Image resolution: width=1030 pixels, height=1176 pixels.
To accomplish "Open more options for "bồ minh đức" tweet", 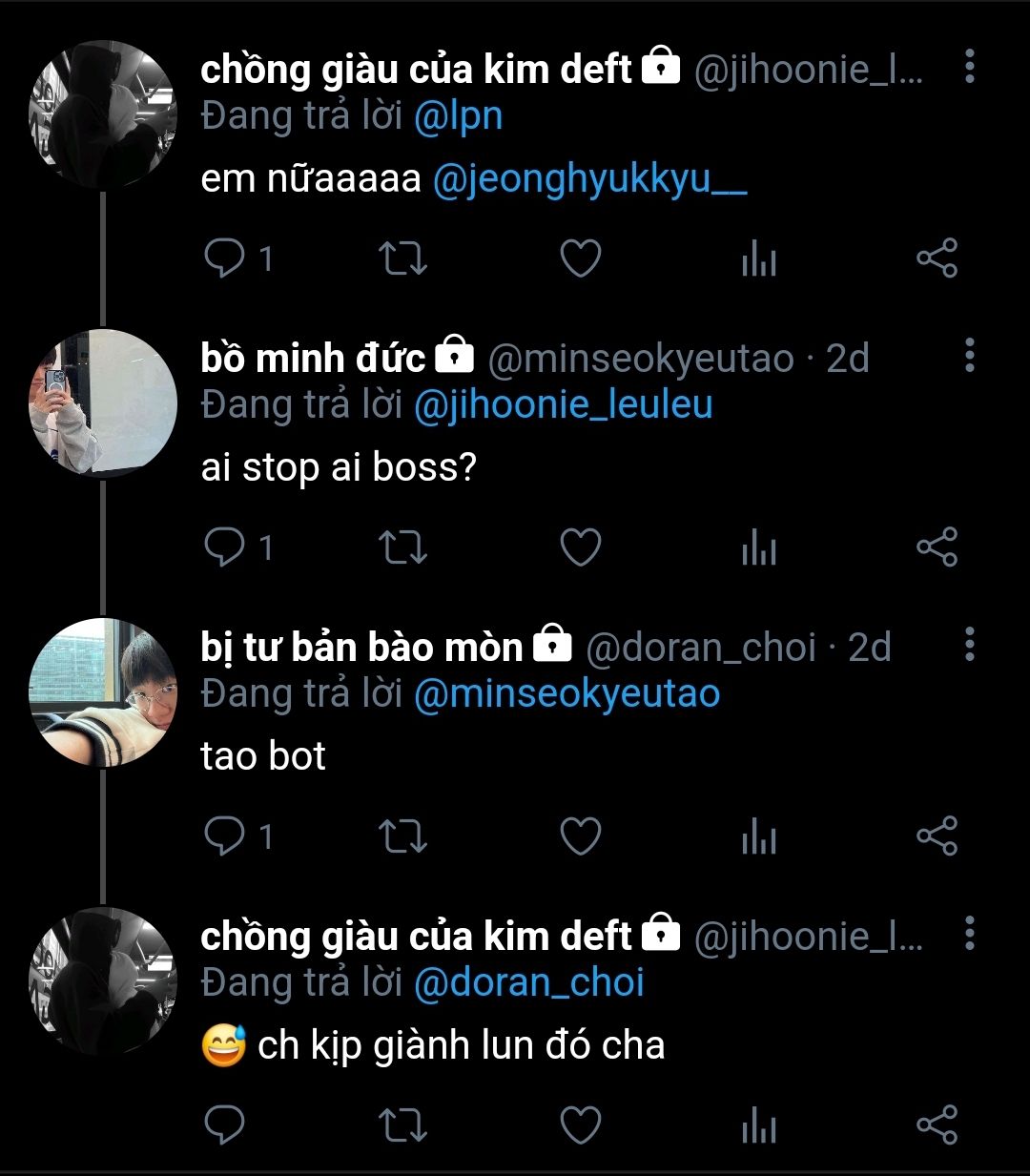I will click(969, 356).
